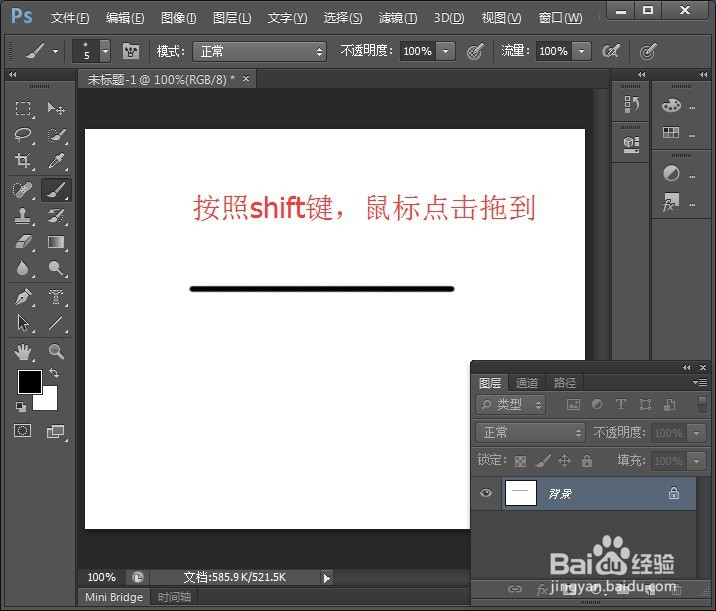Select the Brush tool in toolbox
716x611 pixels.
(56, 190)
